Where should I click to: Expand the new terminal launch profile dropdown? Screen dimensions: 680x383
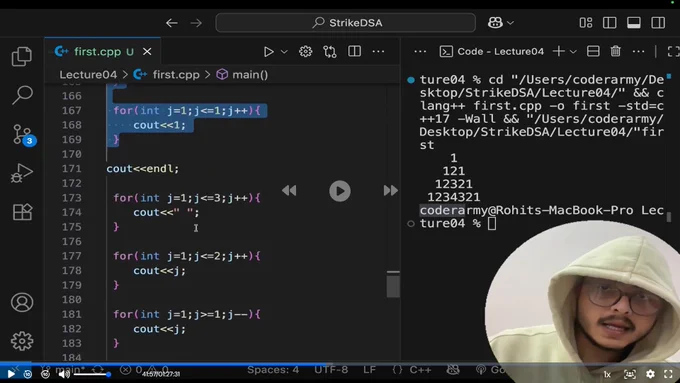pyautogui.click(x=573, y=52)
